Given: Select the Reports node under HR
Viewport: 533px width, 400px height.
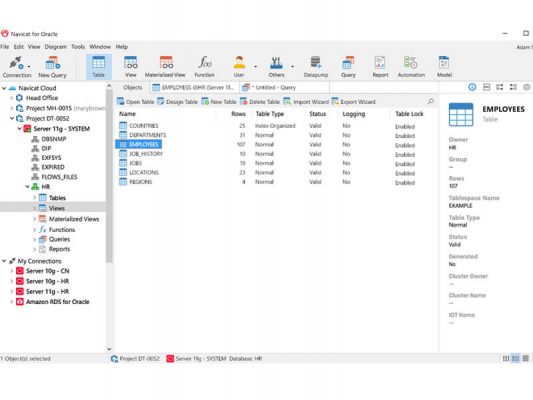Looking at the screenshot, I should [x=59, y=249].
